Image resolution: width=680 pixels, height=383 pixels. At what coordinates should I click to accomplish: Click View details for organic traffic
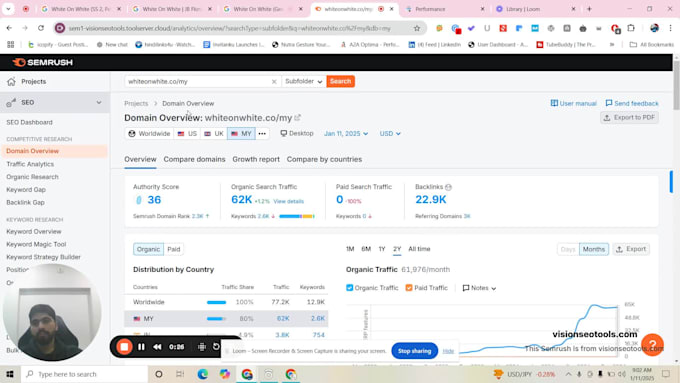tap(288, 201)
